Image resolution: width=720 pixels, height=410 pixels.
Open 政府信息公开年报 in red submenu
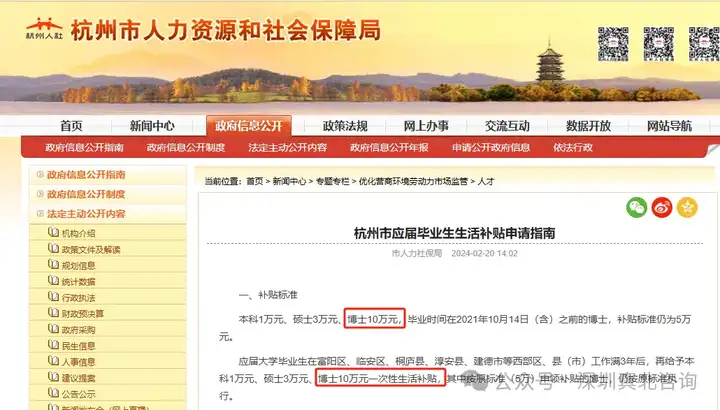[389, 147]
